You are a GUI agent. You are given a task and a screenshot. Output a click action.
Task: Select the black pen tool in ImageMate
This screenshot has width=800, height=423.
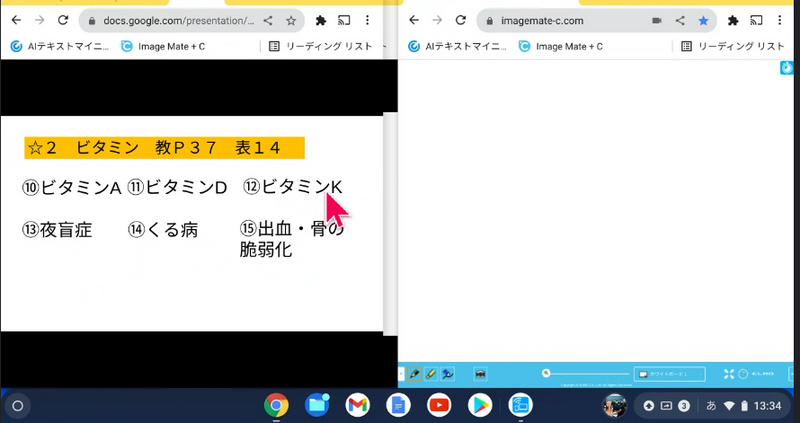pyautogui.click(x=415, y=374)
